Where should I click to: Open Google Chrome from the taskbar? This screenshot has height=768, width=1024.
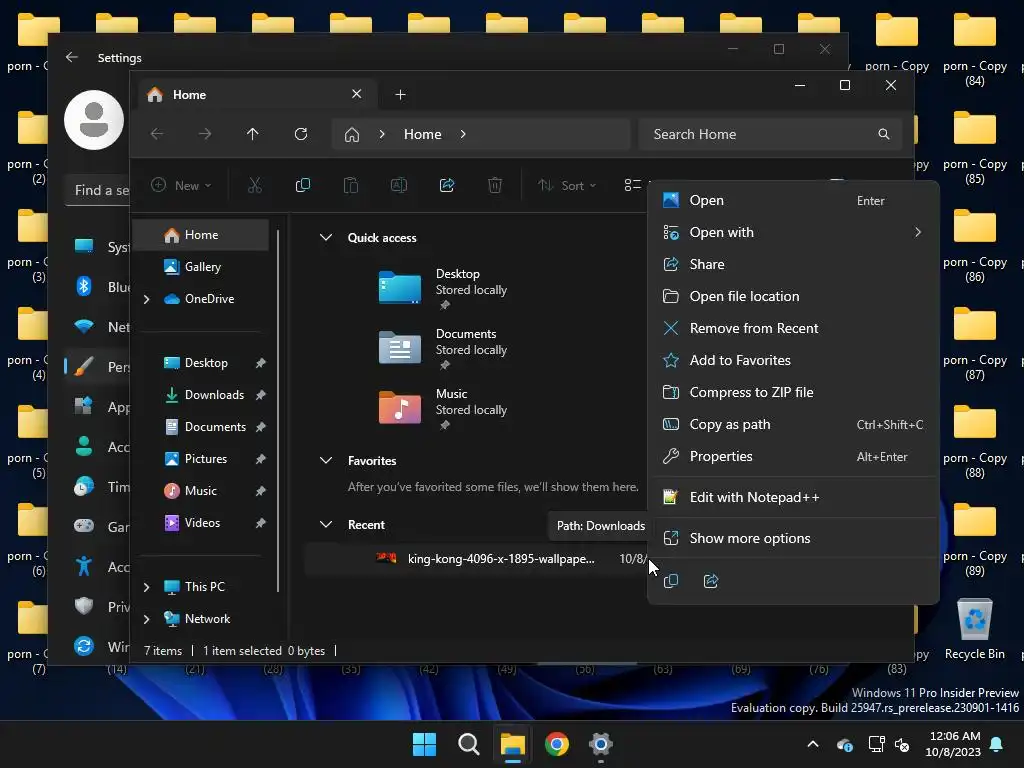(x=556, y=744)
